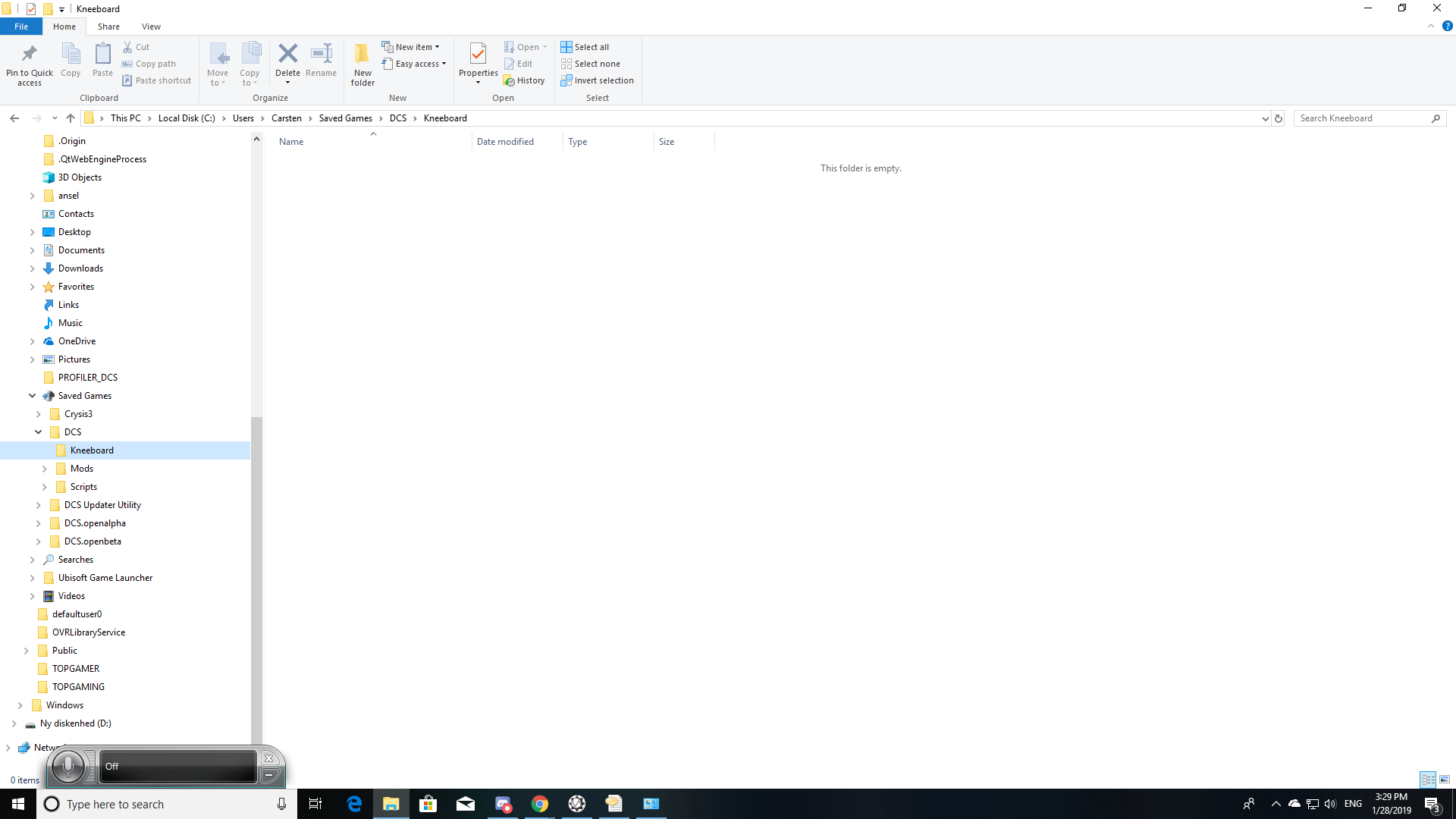Collapse the DCS folder tree node
Screen dimensions: 1456x819
[38, 432]
